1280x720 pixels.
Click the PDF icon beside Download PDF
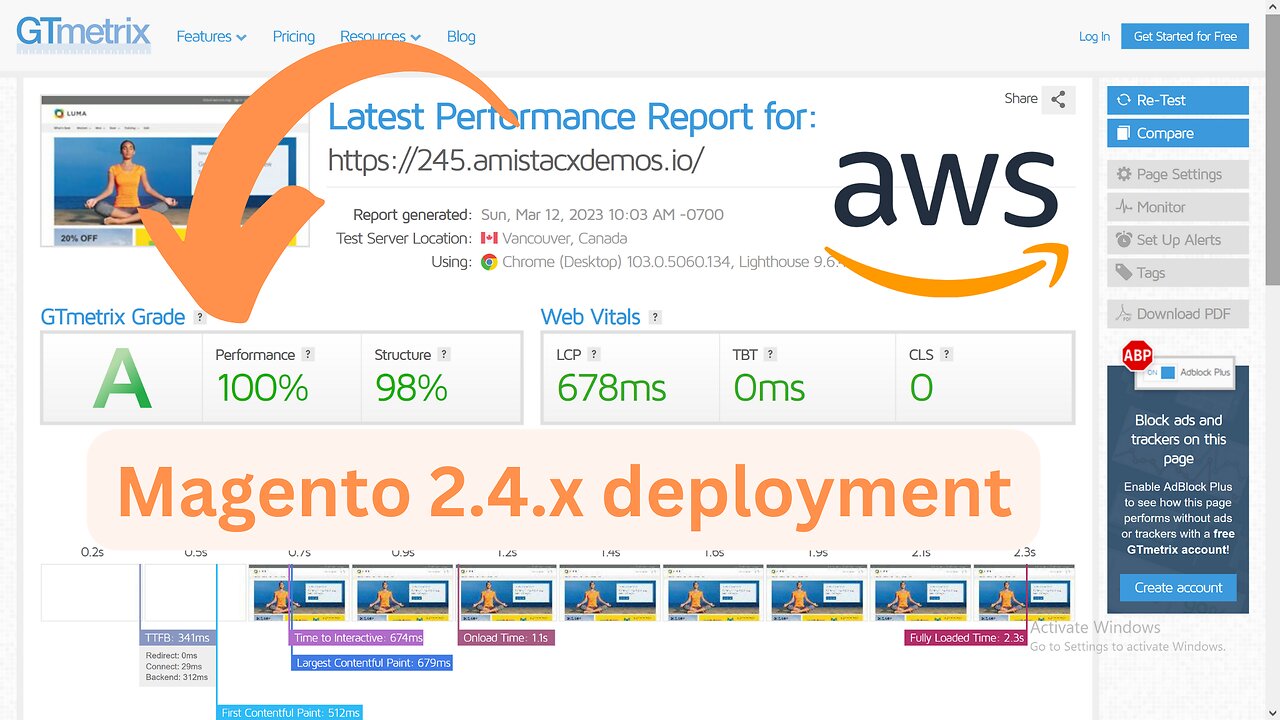[1123, 314]
